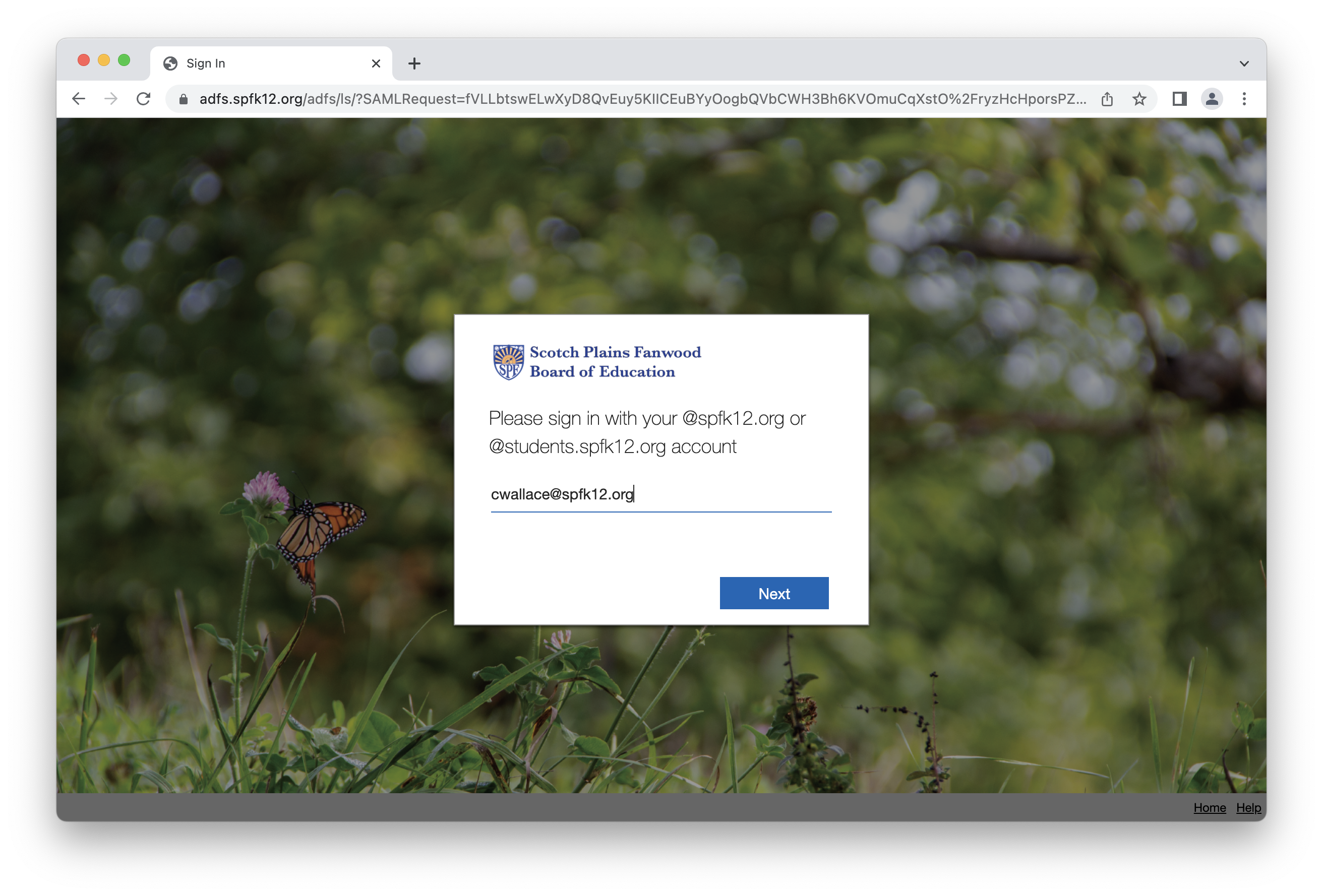Viewport: 1323px width, 896px height.
Task: Open a new tab with plus
Action: tap(414, 63)
